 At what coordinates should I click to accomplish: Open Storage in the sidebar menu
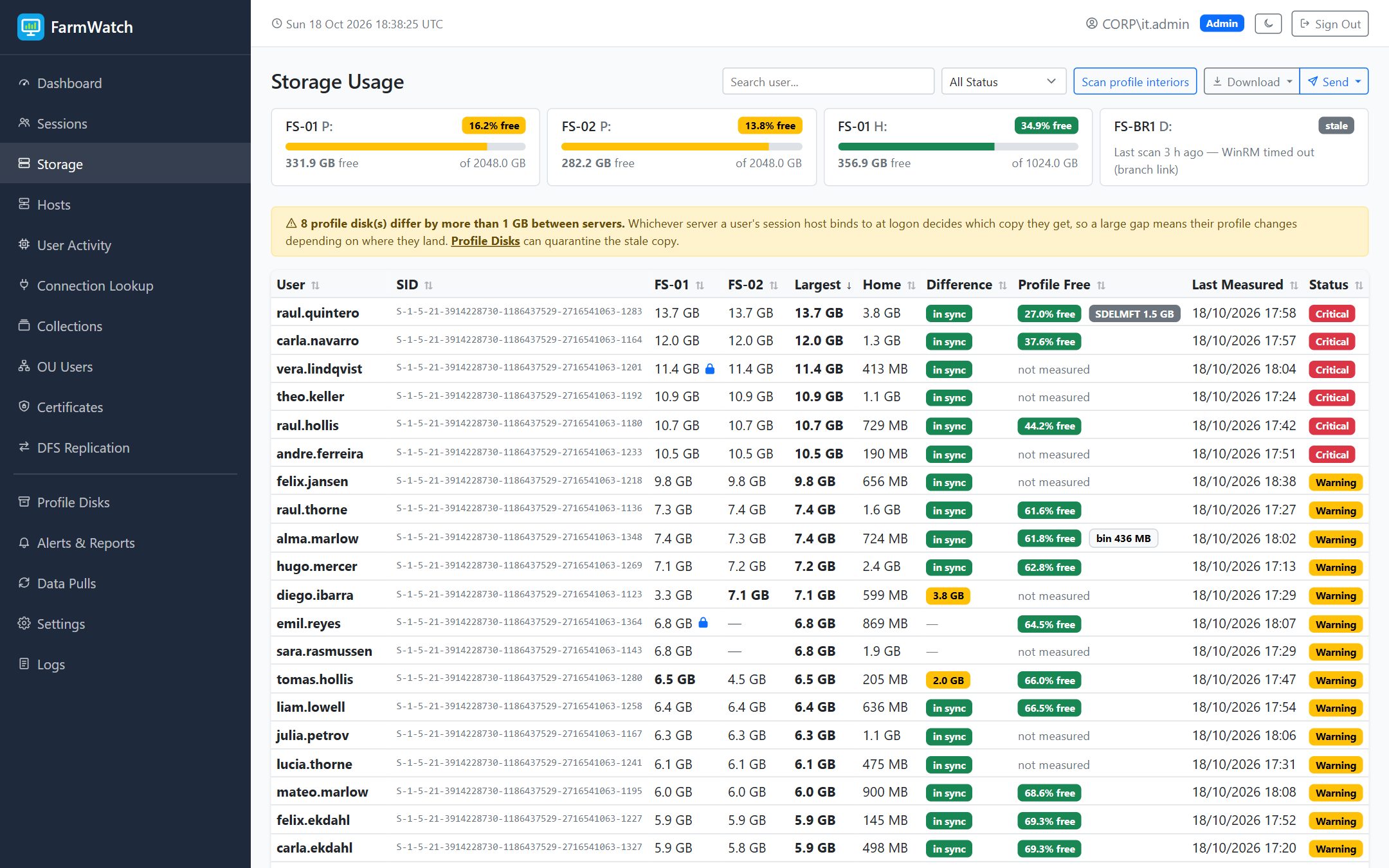point(125,164)
